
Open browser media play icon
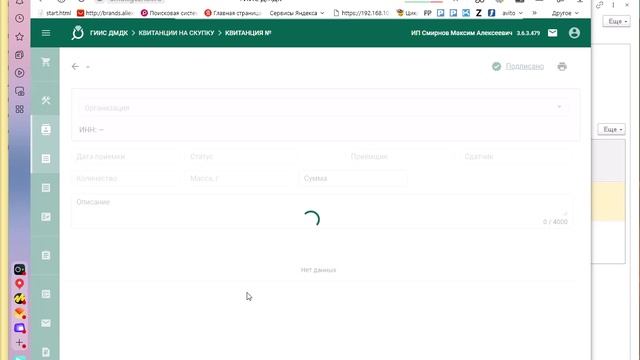(x=19, y=73)
